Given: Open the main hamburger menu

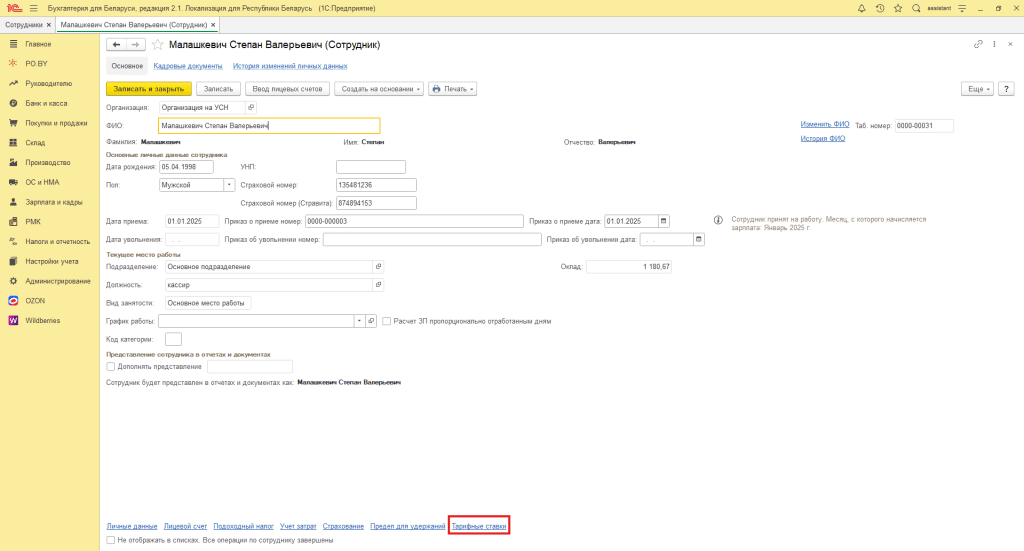Looking at the screenshot, I should [33, 8].
